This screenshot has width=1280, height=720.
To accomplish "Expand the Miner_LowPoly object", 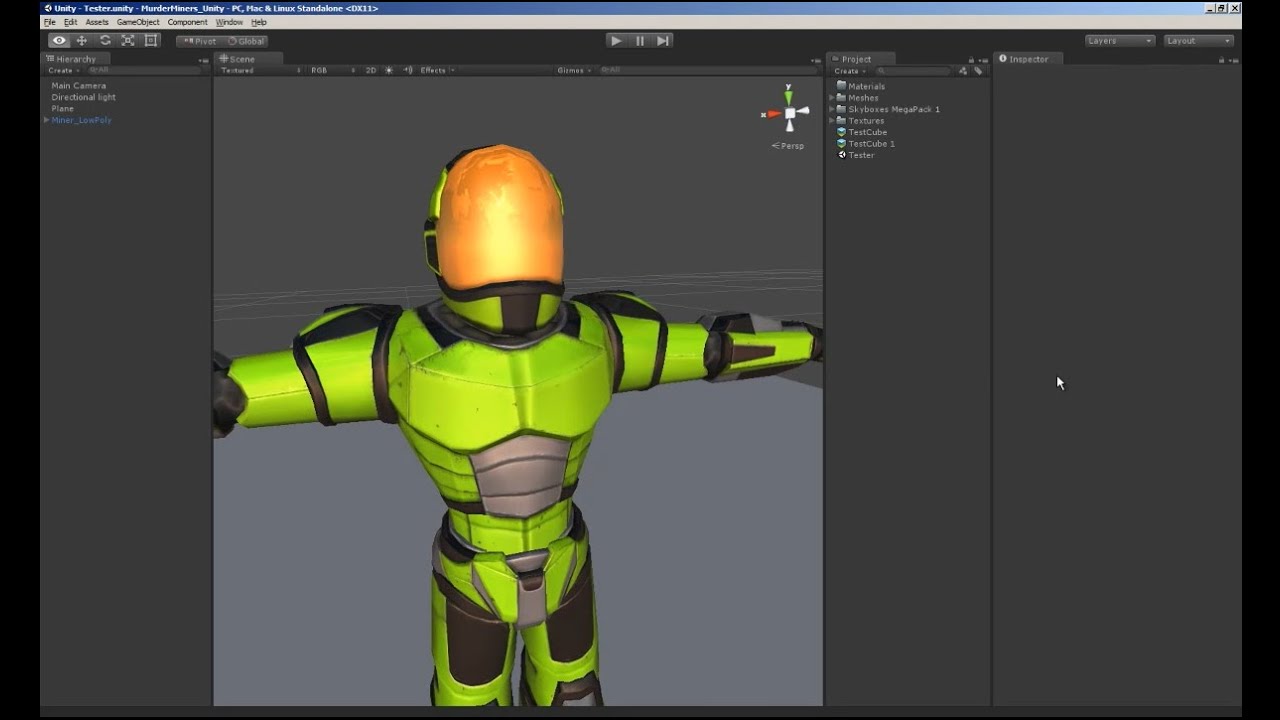I will tap(46, 120).
